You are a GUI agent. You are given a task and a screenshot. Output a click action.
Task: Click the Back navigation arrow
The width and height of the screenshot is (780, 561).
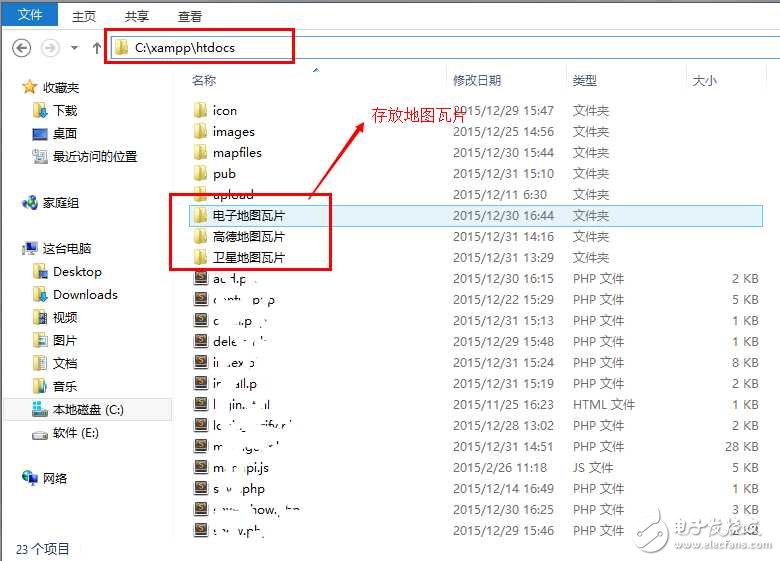tap(22, 47)
